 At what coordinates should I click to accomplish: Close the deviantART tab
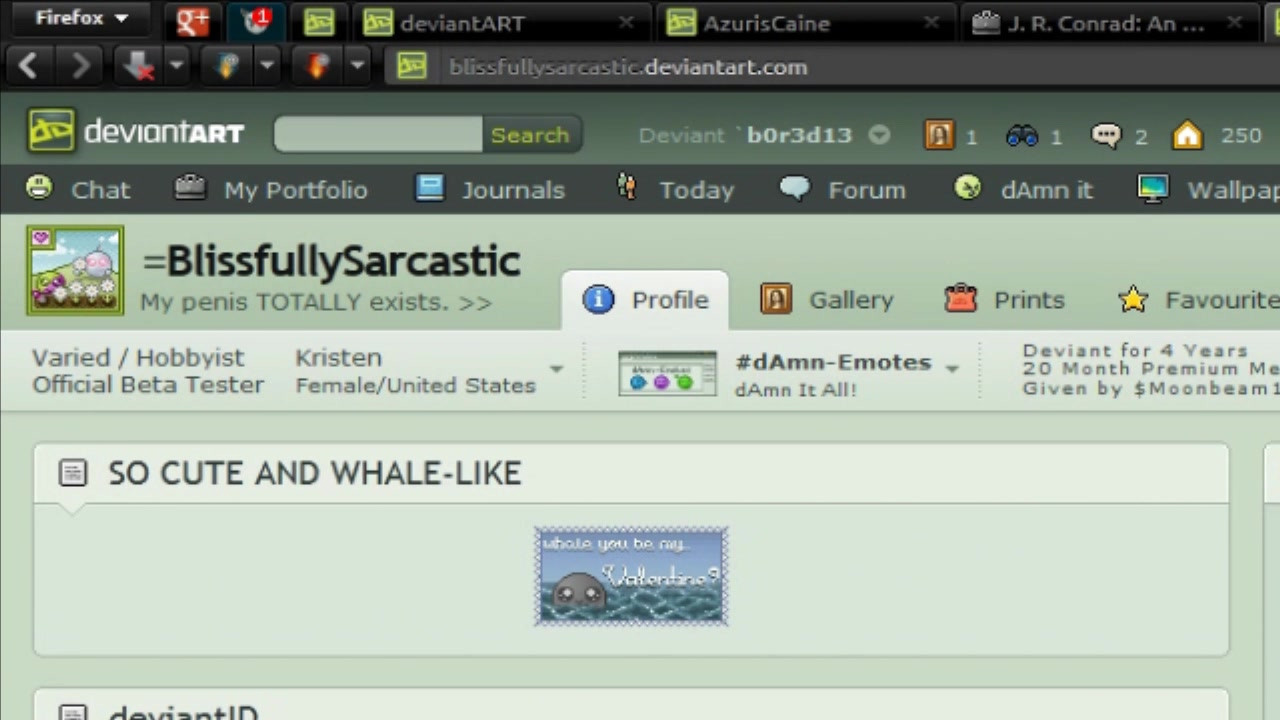tap(626, 22)
